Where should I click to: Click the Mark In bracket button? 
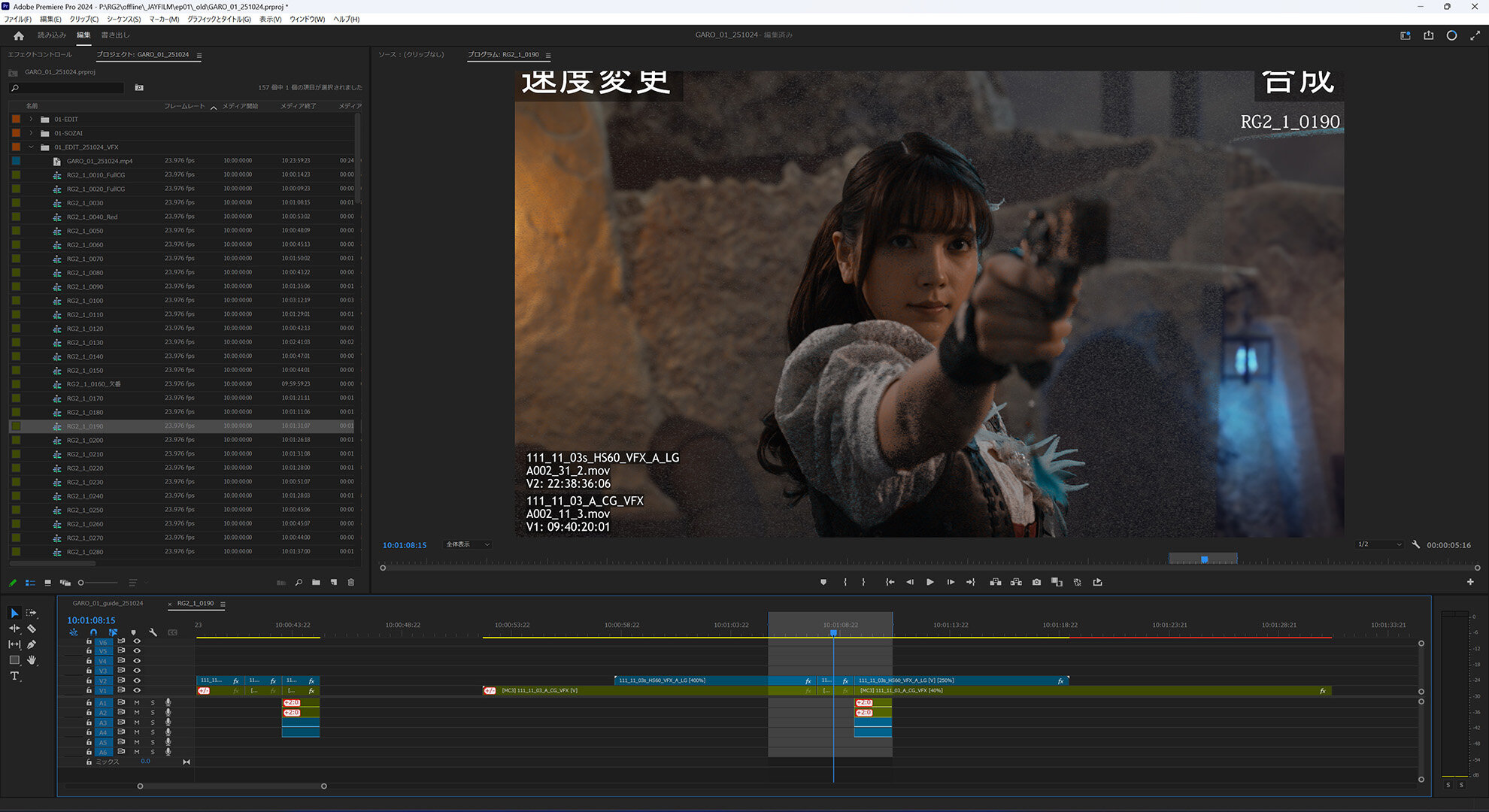click(x=845, y=582)
